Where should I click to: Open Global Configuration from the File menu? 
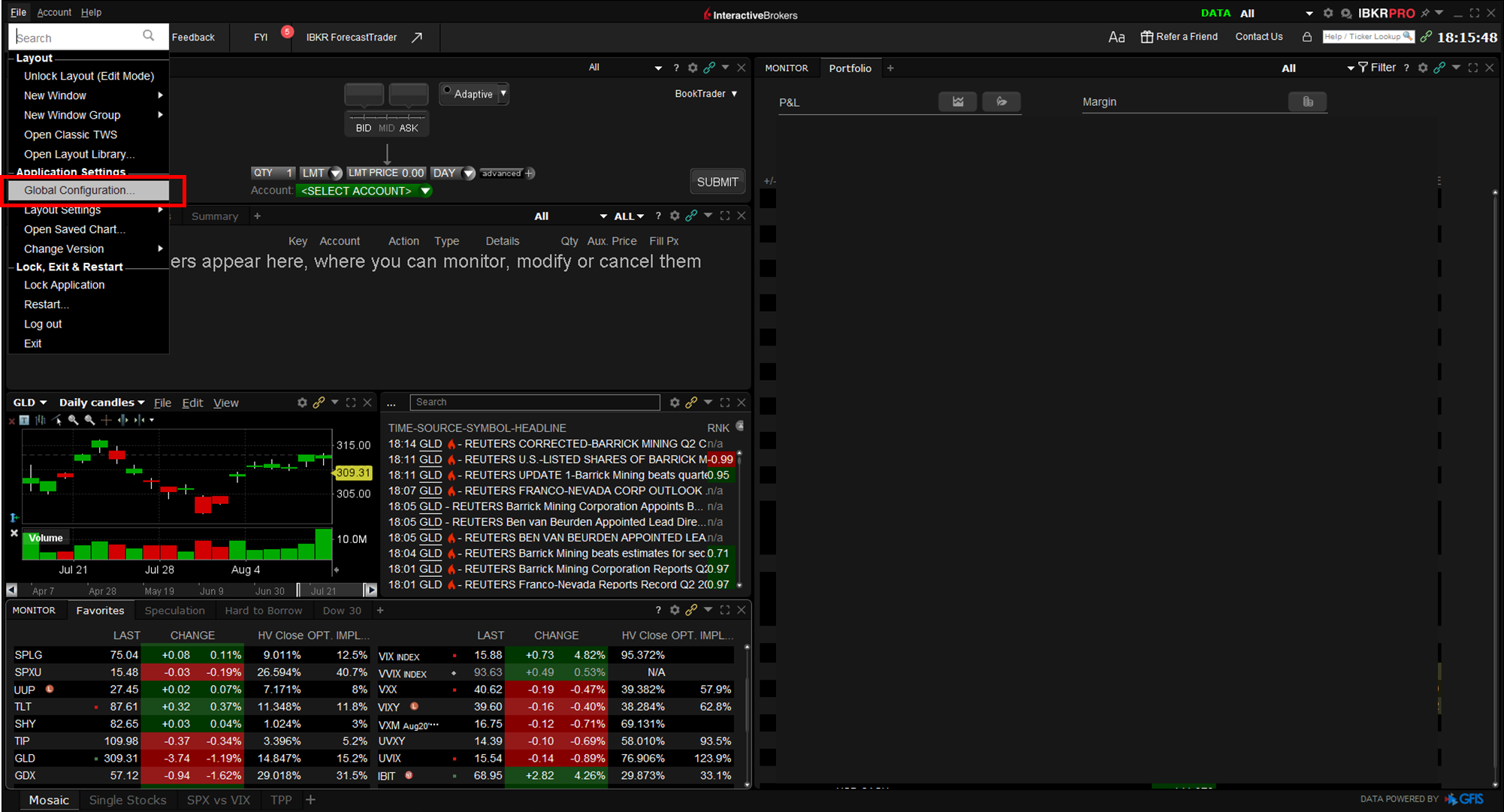(x=80, y=190)
